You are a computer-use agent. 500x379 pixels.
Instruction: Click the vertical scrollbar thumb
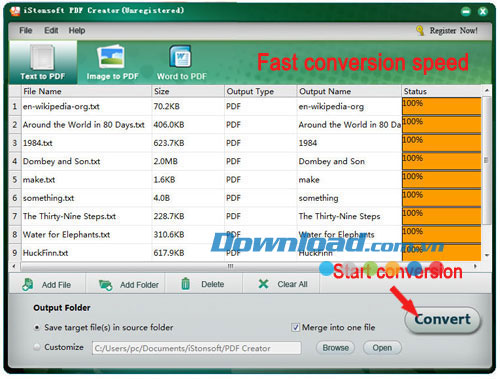point(487,160)
